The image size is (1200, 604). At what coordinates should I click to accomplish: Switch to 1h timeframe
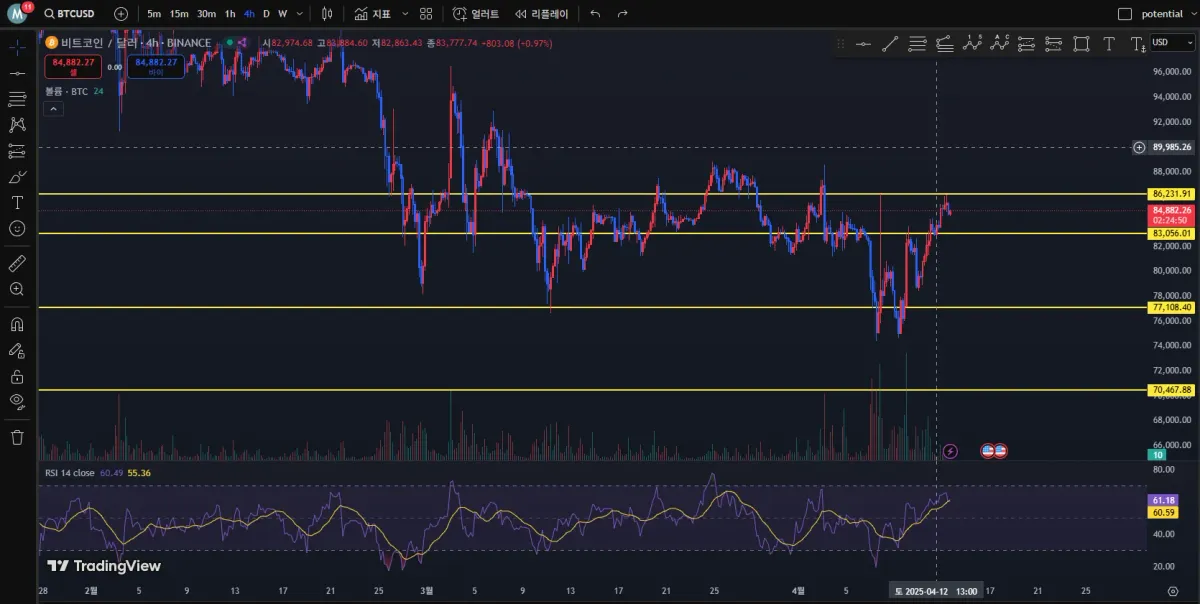(230, 14)
